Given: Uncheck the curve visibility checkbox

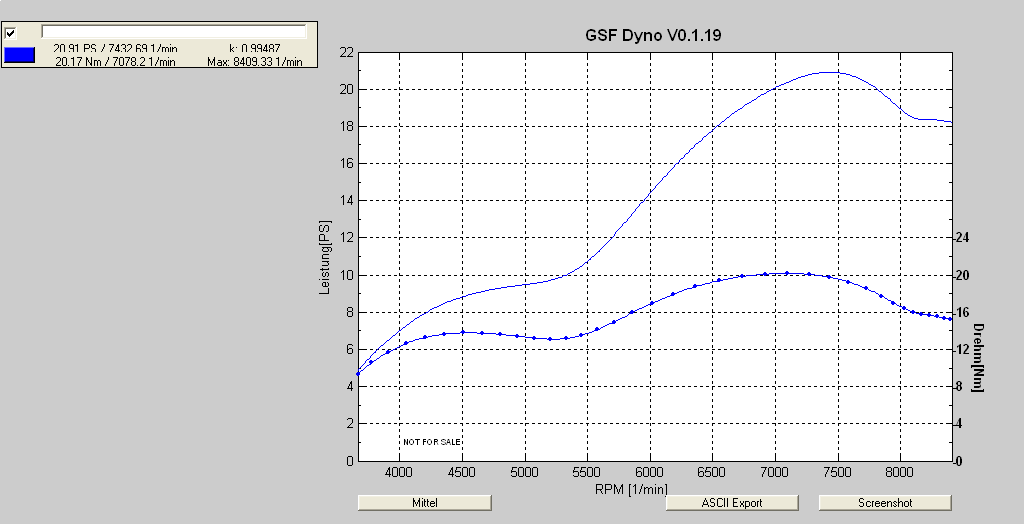Looking at the screenshot, I should [x=11, y=33].
